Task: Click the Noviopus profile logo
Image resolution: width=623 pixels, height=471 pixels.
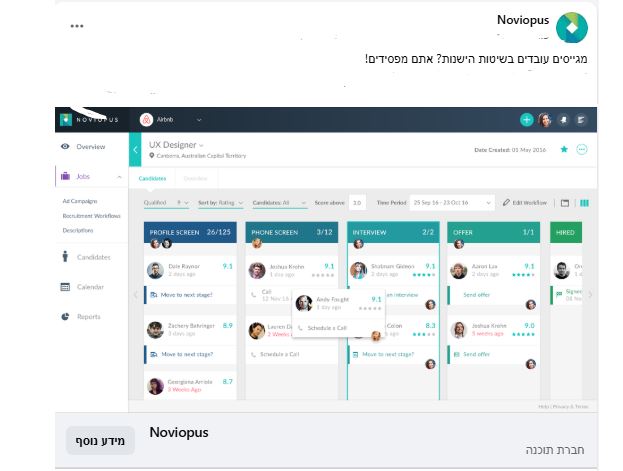Action: (x=572, y=28)
